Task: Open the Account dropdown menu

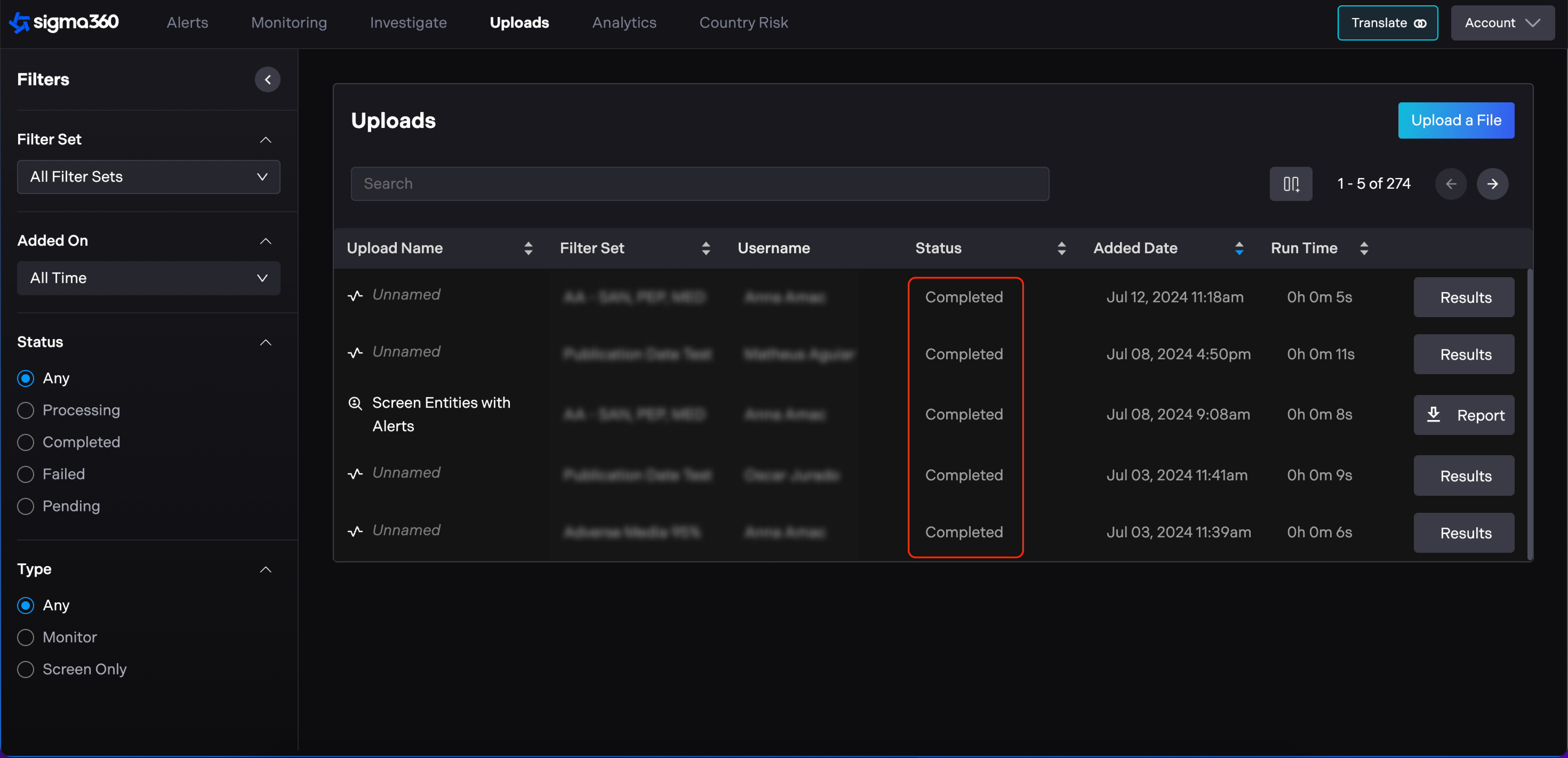Action: coord(1502,22)
